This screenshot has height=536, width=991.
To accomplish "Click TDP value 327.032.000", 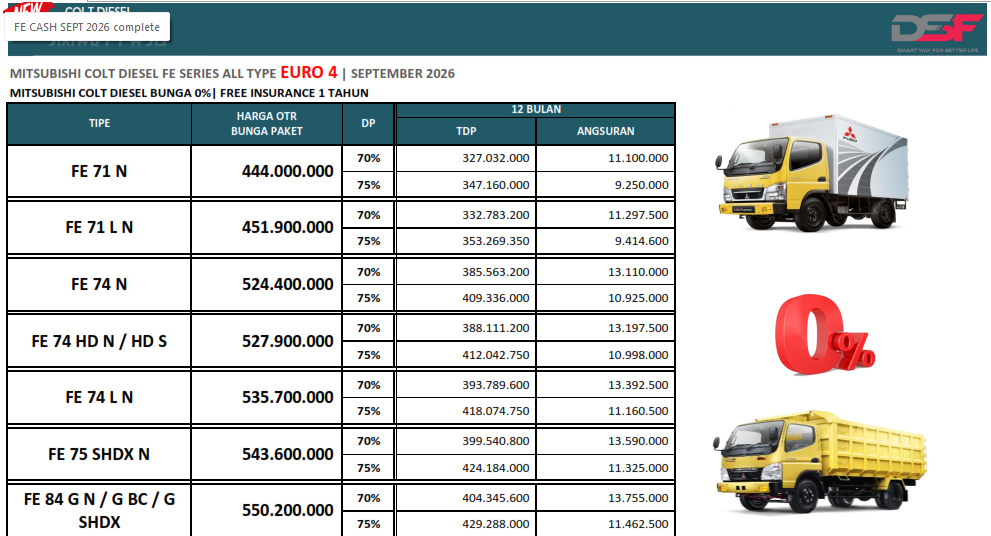I will (496, 158).
